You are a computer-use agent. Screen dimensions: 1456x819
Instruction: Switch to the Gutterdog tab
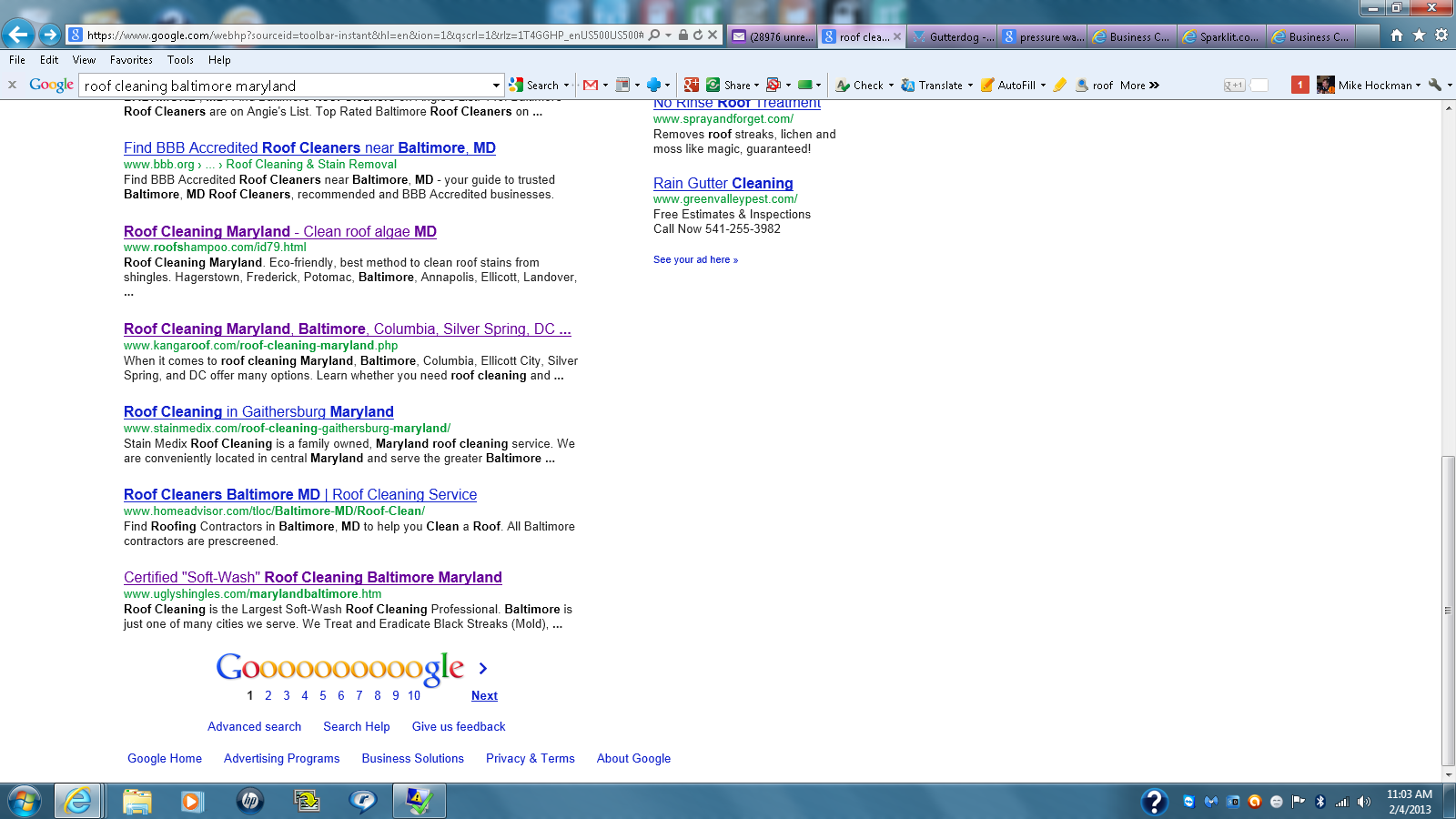point(953,36)
